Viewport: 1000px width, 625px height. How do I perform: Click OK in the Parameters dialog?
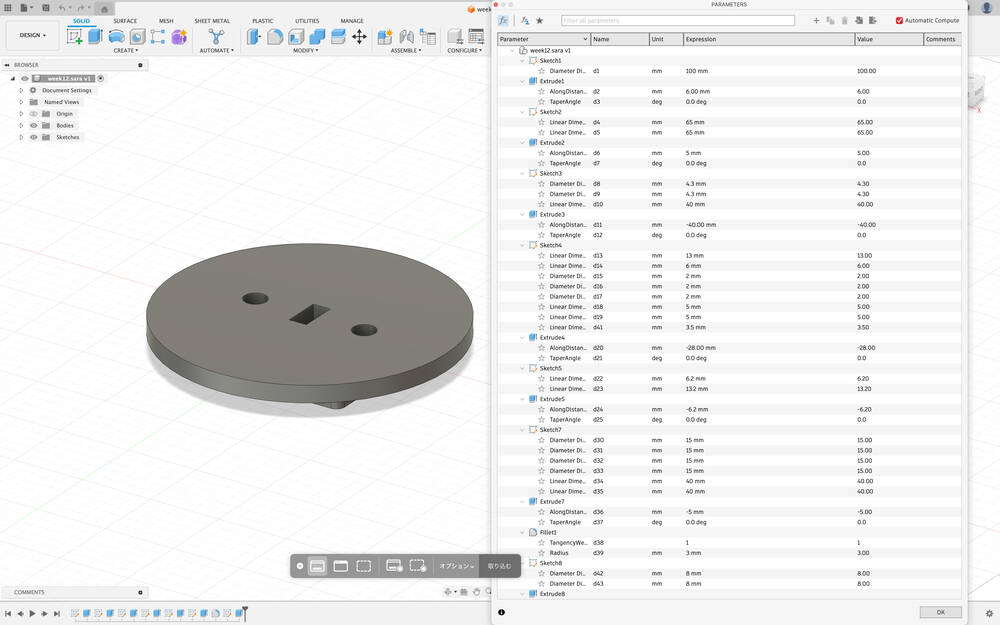941,612
